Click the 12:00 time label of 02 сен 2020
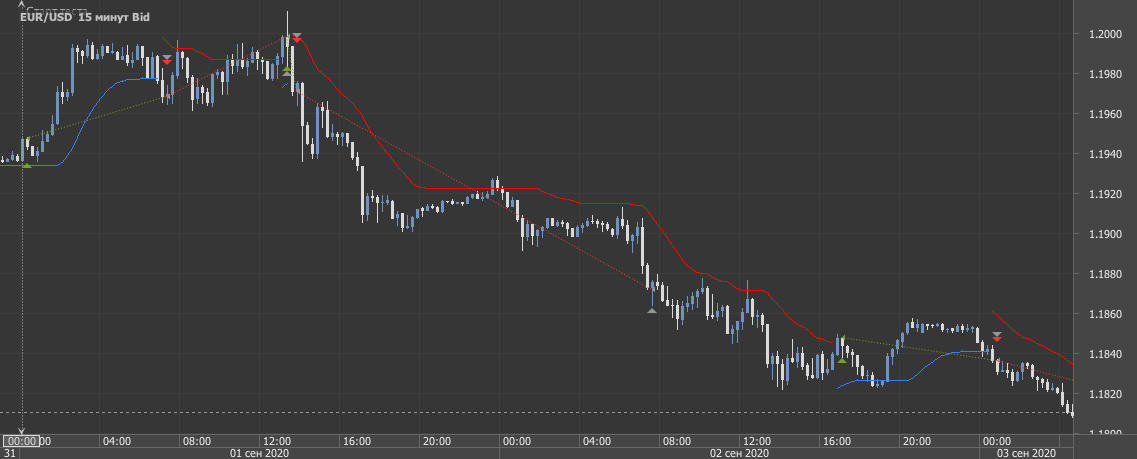 coord(757,440)
